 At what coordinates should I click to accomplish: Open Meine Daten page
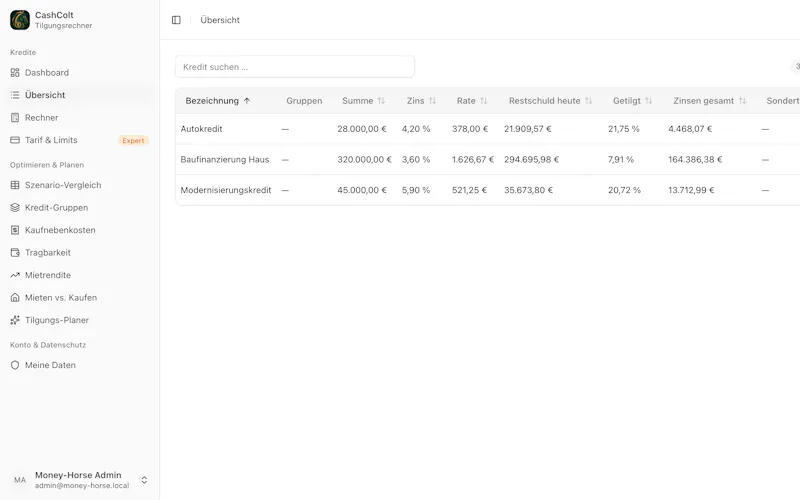(80, 365)
